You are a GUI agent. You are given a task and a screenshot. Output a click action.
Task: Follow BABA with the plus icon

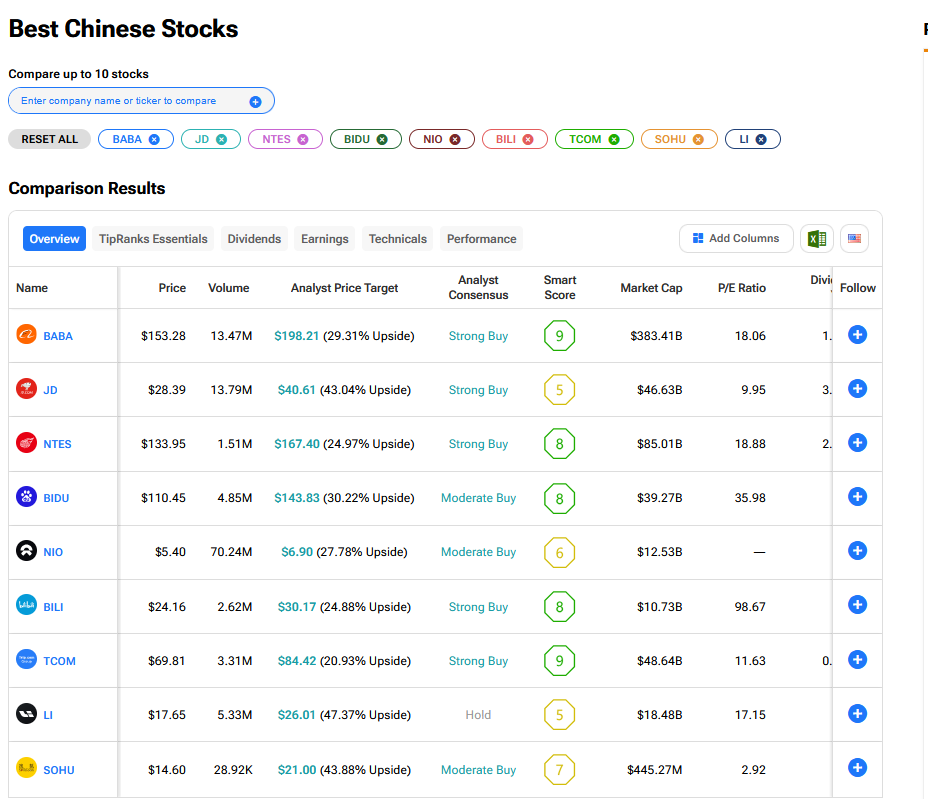[857, 335]
